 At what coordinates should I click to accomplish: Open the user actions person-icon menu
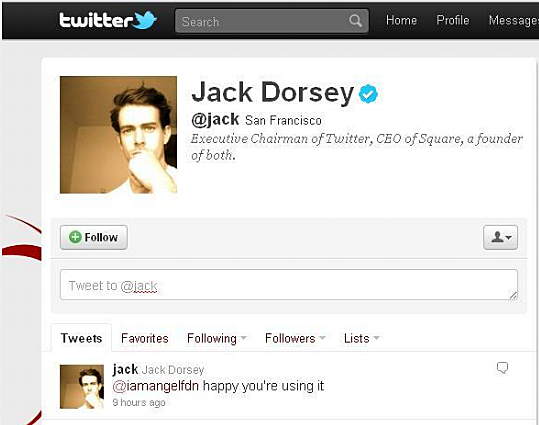coord(500,237)
